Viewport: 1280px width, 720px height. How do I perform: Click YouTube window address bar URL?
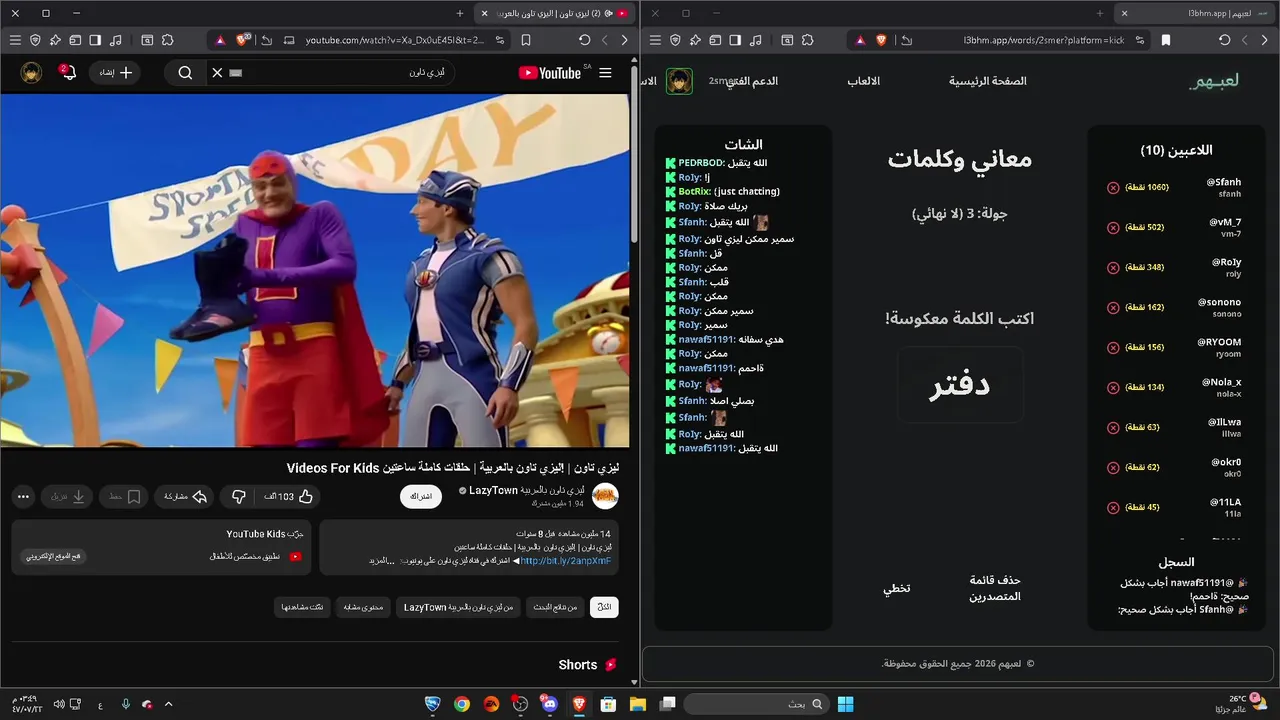[394, 40]
